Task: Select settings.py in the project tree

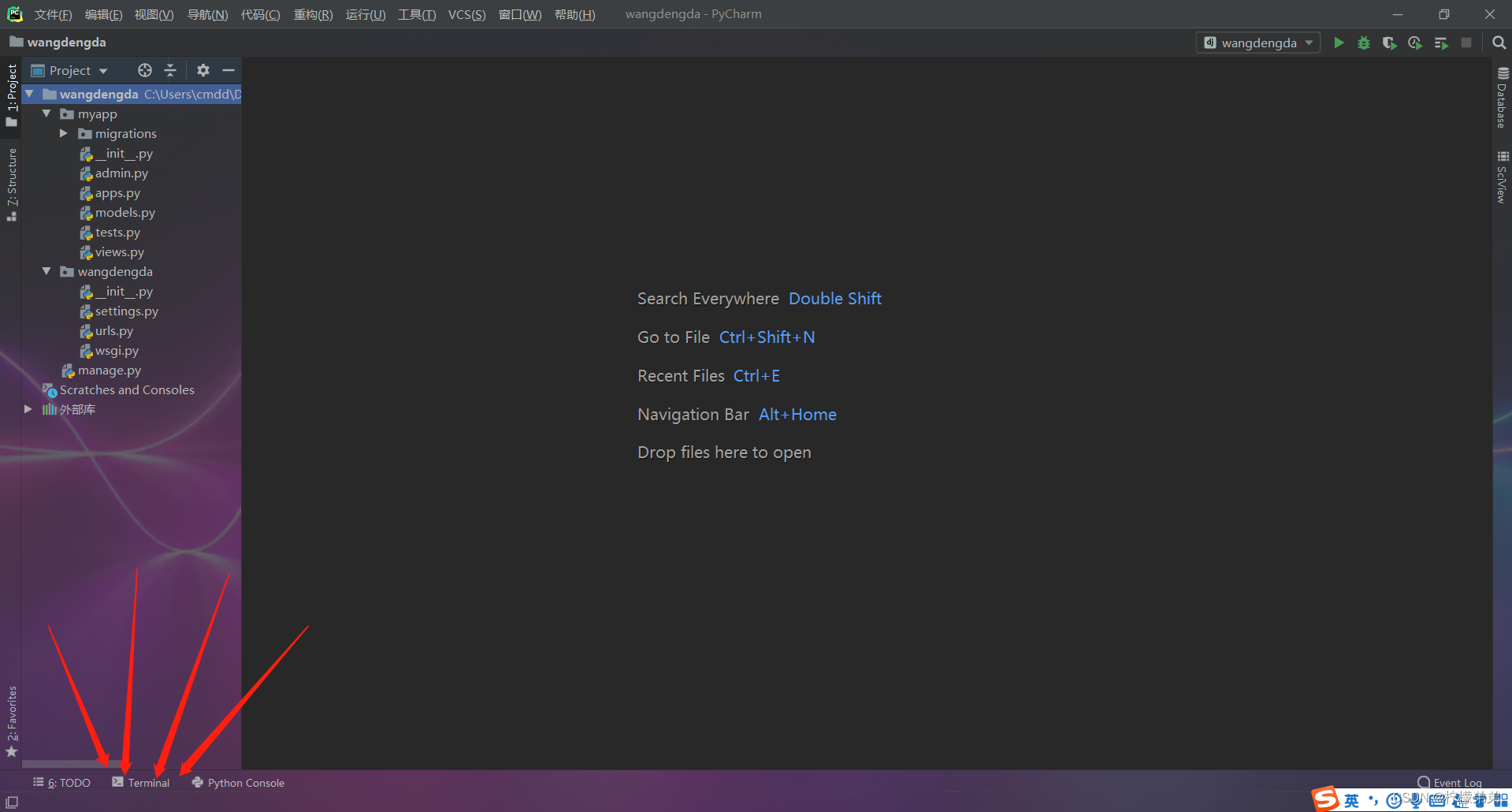Action: pyautogui.click(x=127, y=311)
